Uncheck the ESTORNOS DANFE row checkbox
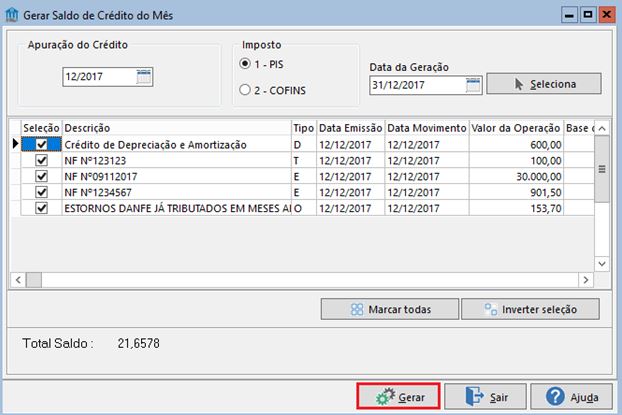Image resolution: width=622 pixels, height=415 pixels. tap(41, 208)
